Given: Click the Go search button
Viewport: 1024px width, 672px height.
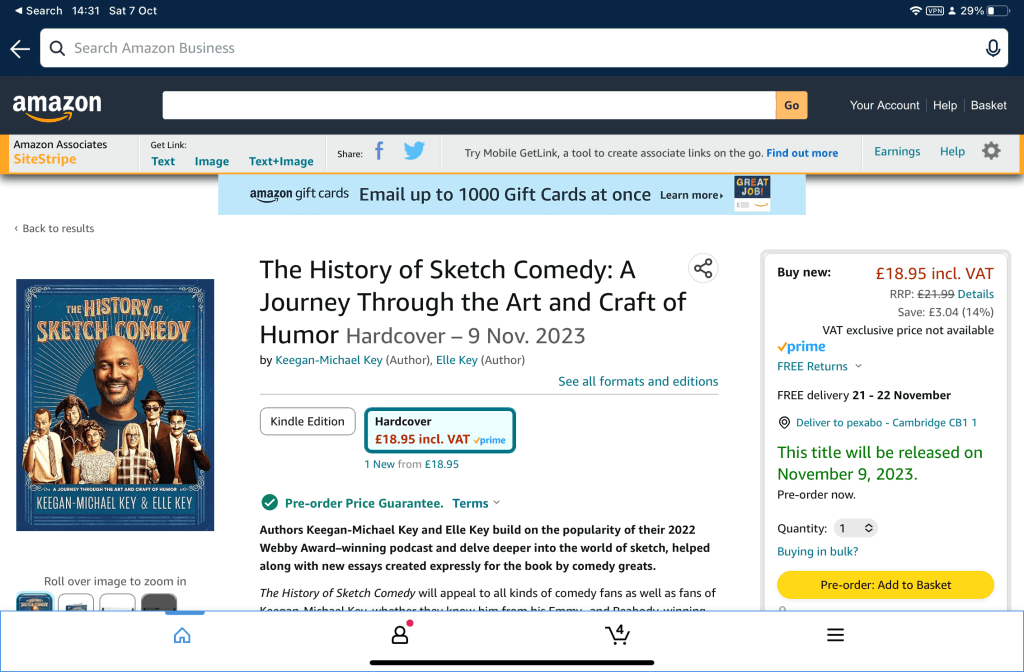Looking at the screenshot, I should coord(792,105).
